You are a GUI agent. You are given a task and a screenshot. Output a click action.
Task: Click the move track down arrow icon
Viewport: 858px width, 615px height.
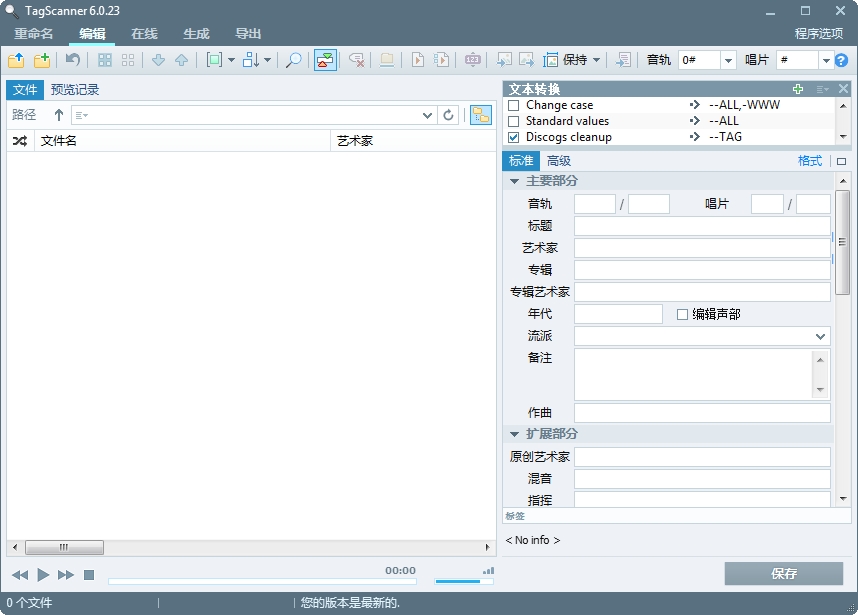tap(160, 60)
